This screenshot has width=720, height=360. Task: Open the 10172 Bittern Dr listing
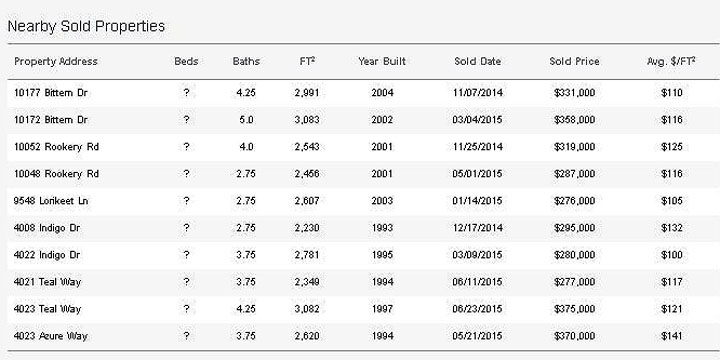pos(51,120)
